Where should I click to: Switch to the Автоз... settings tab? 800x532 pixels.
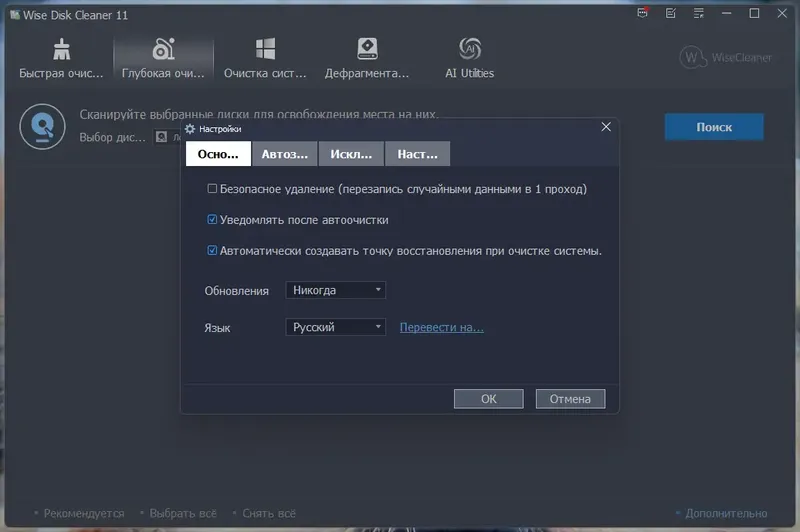click(x=285, y=154)
